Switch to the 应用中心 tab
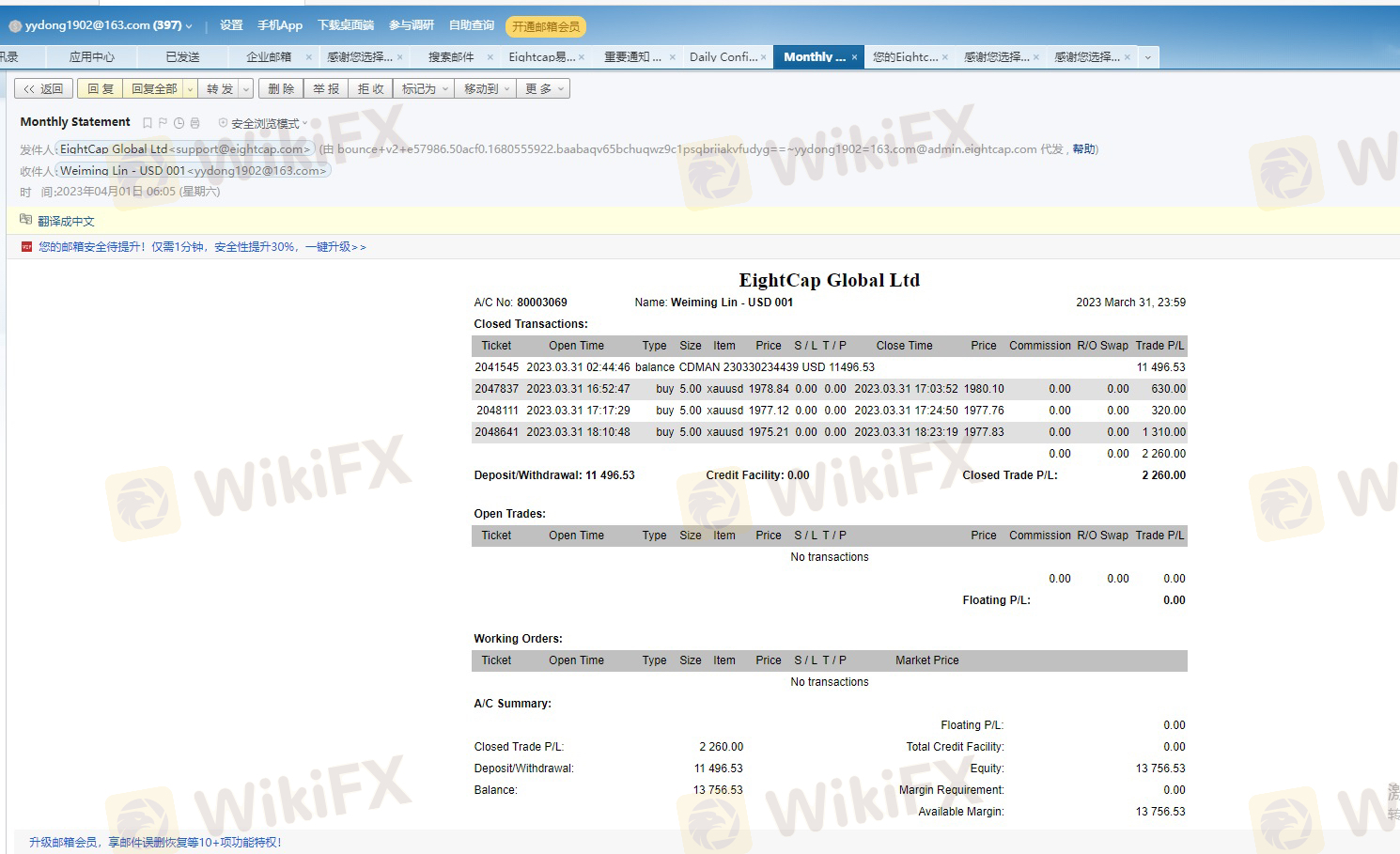 (x=92, y=57)
